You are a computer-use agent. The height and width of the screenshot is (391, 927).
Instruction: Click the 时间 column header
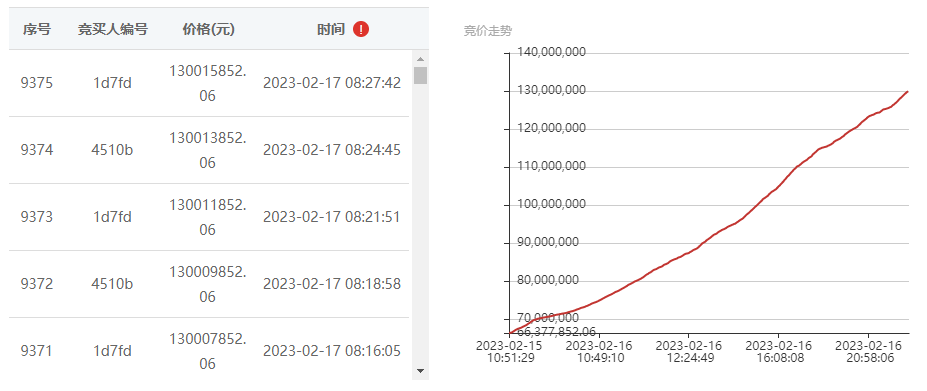[331, 29]
